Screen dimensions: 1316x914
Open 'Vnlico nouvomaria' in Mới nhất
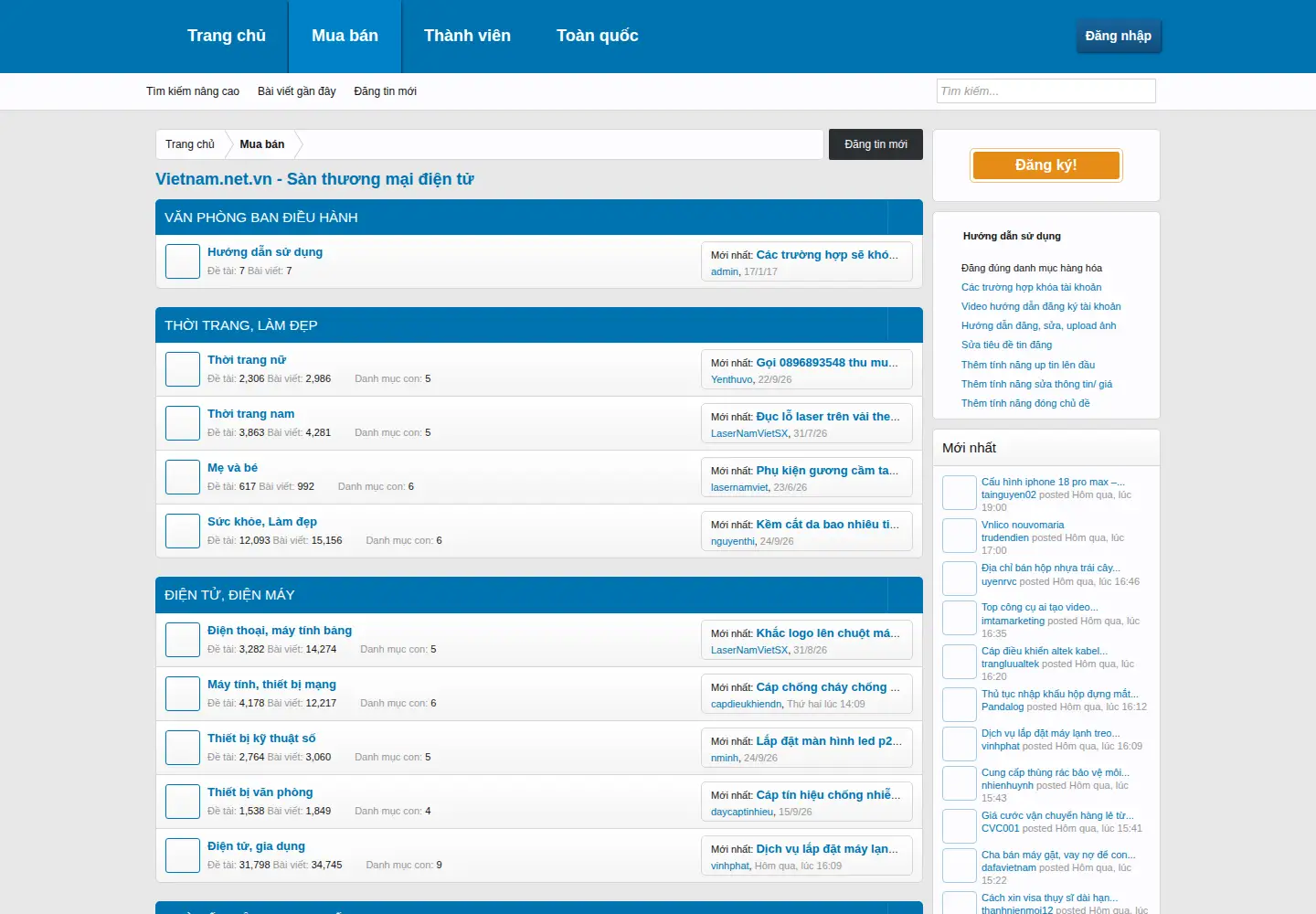(x=1023, y=525)
